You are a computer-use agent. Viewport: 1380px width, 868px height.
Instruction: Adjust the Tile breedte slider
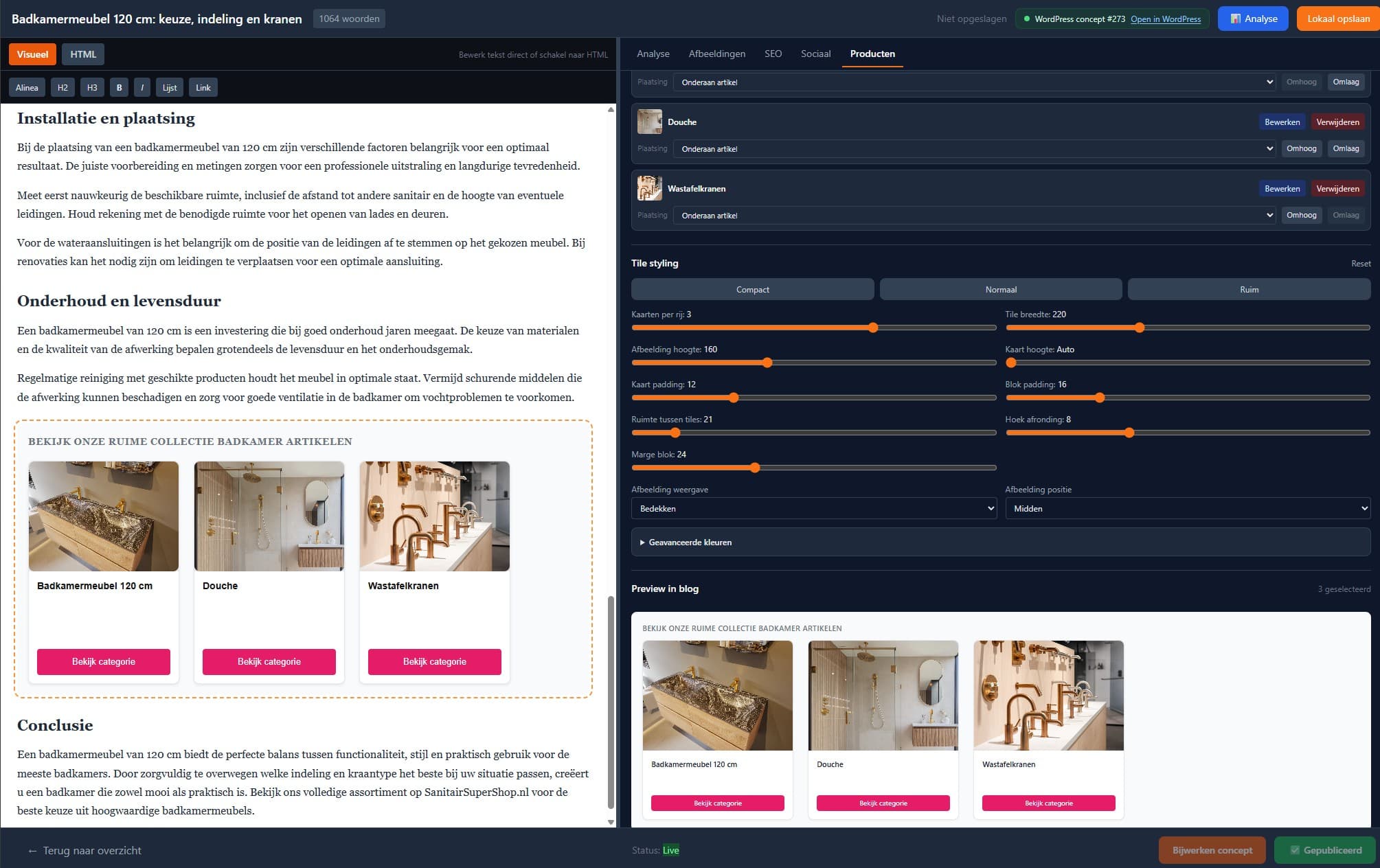tap(1188, 328)
